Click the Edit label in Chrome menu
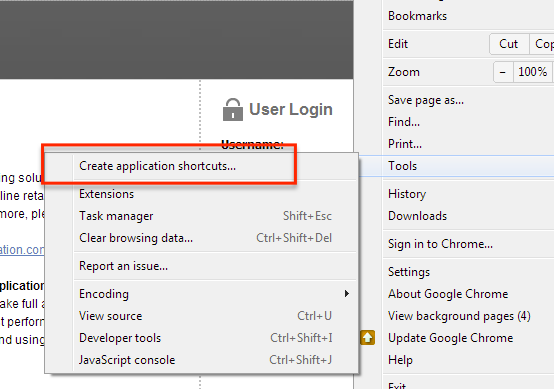554x389 pixels. point(398,44)
